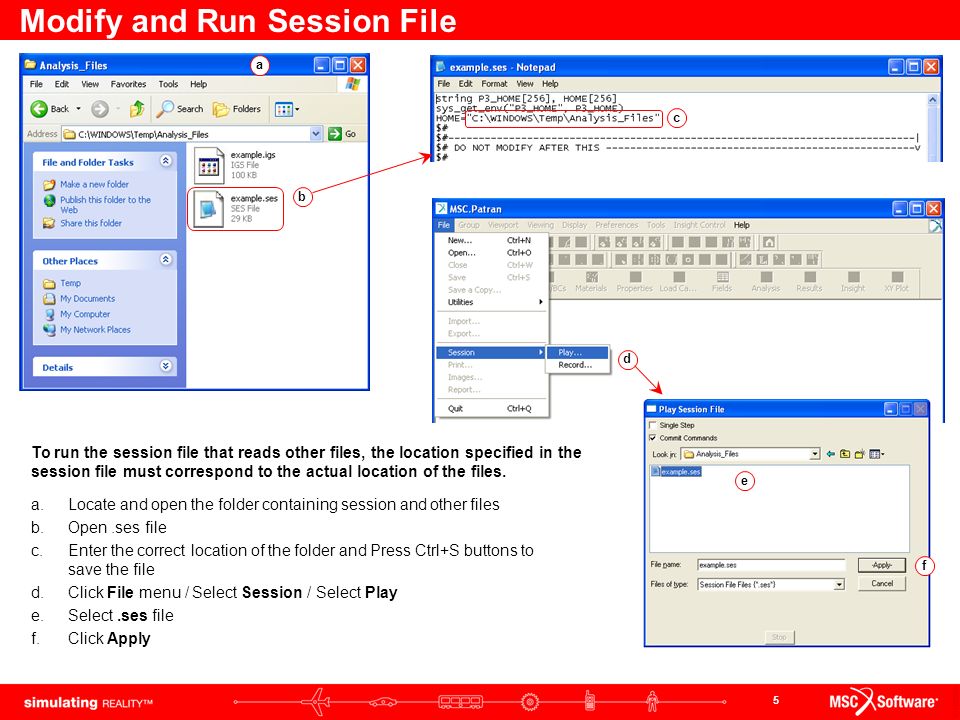
Task: Open My Computer under Other Places
Action: [85, 314]
